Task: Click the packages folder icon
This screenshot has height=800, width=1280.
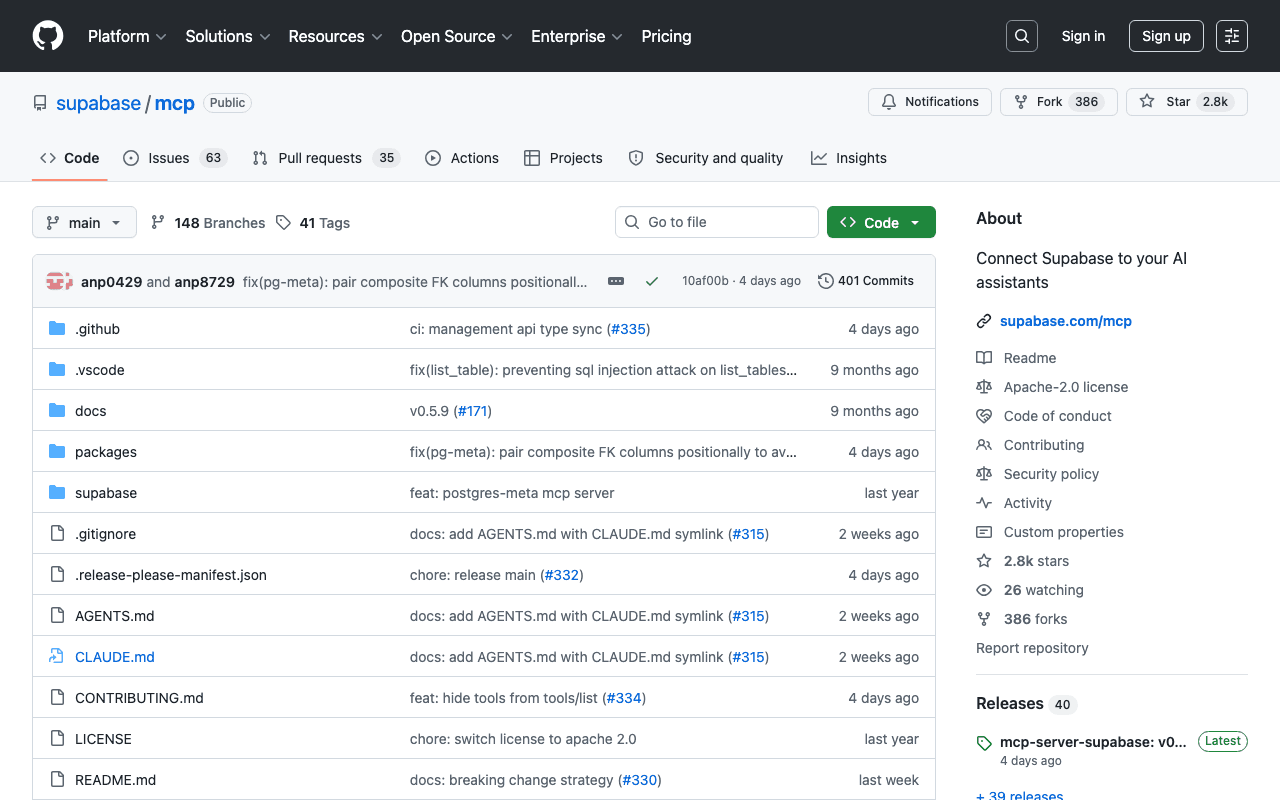Action: tap(57, 452)
